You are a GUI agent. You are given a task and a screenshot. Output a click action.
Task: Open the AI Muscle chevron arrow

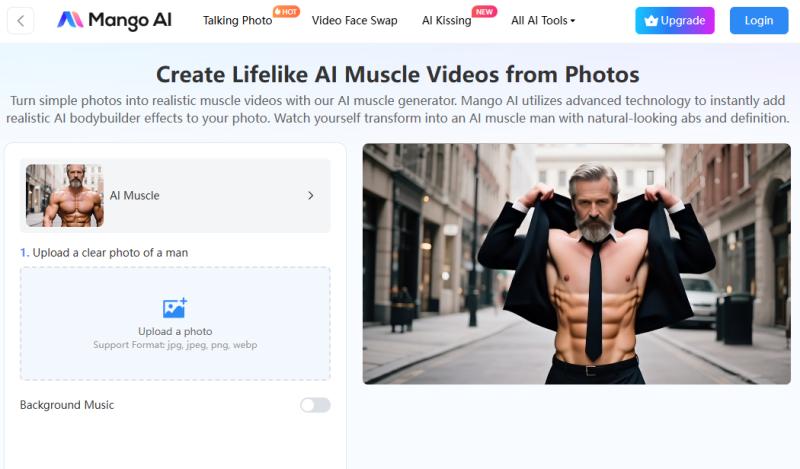[311, 196]
